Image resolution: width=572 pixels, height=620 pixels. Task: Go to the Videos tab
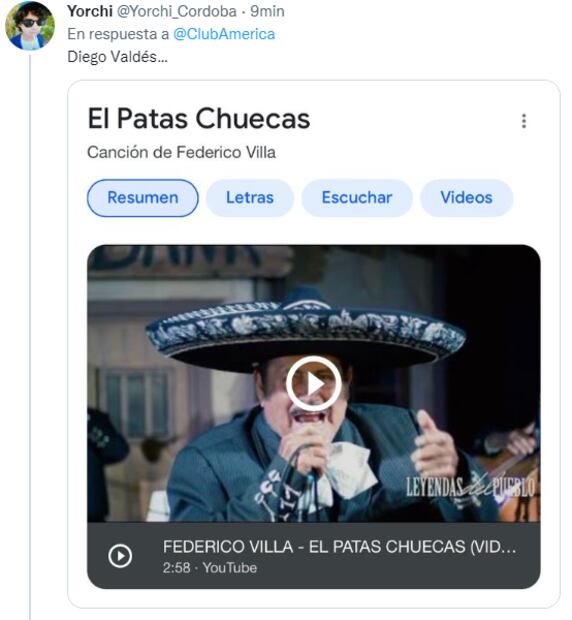(466, 198)
